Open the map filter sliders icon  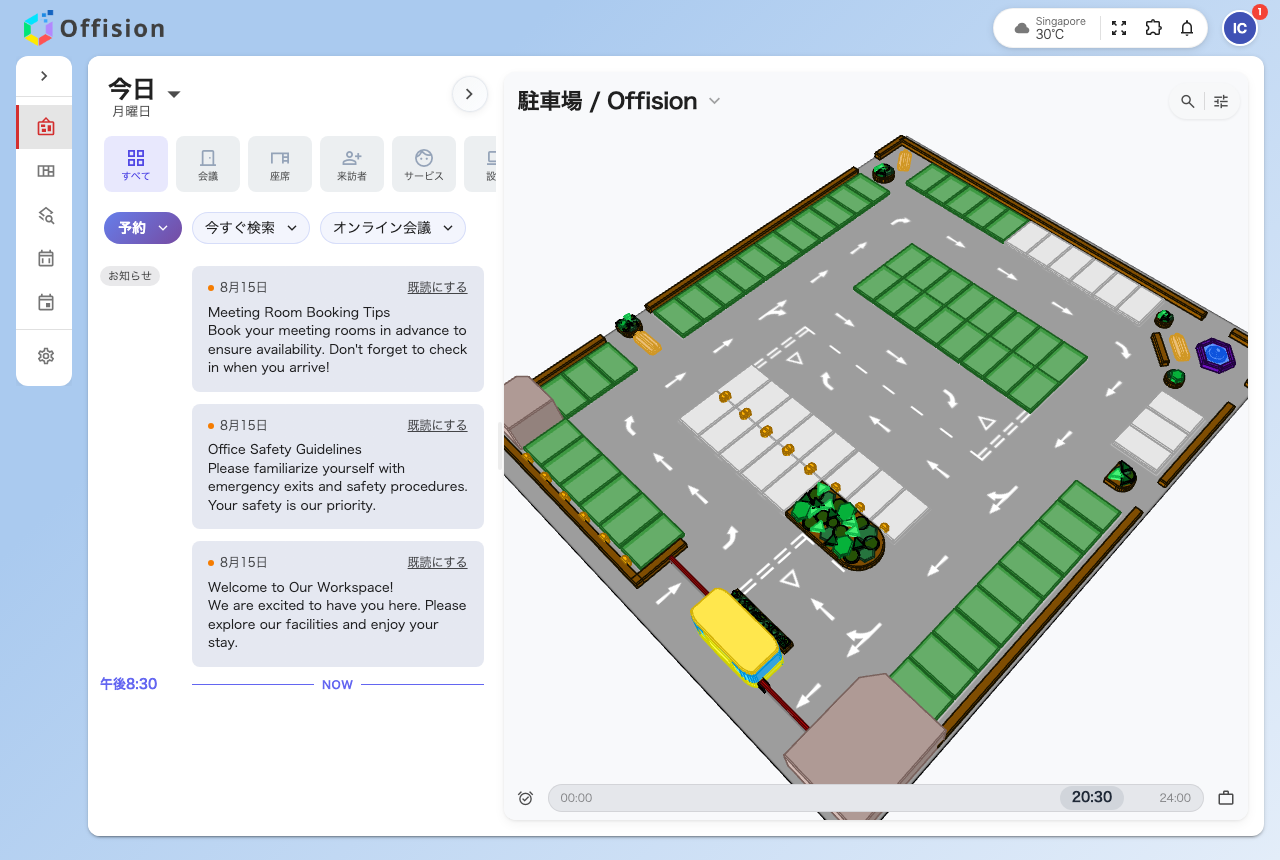(x=1221, y=101)
